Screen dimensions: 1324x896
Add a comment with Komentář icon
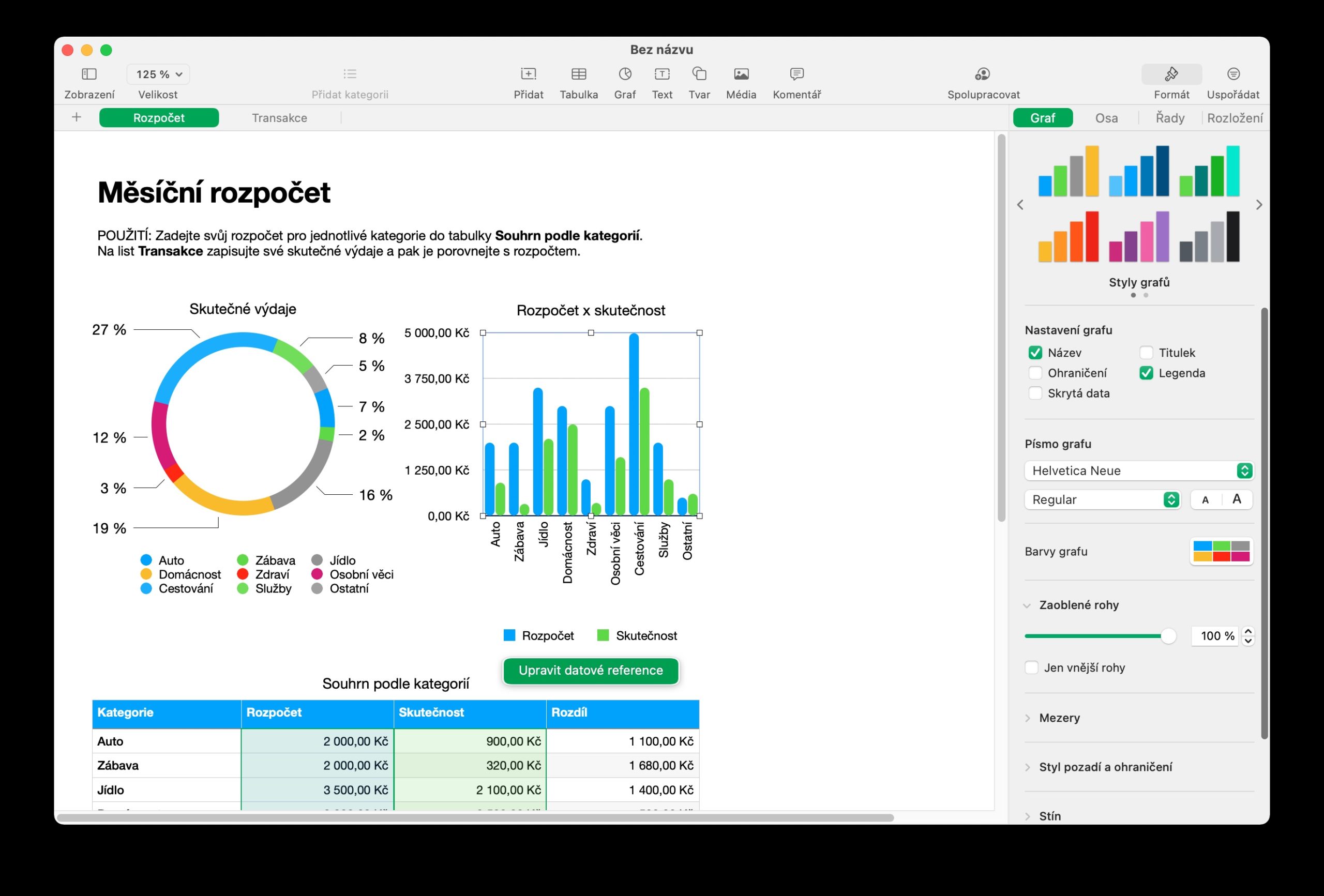pos(796,74)
